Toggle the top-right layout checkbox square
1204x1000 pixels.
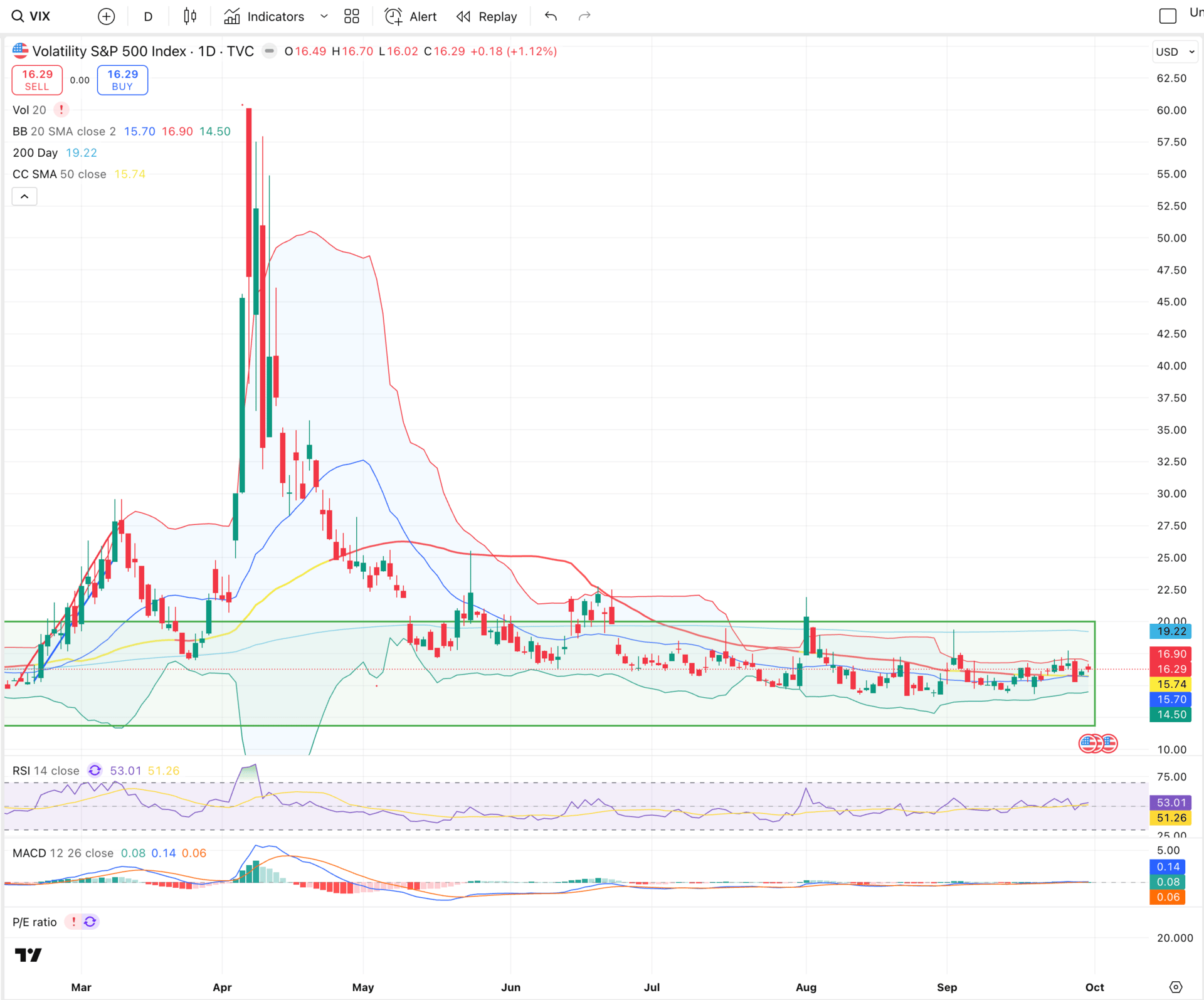point(1167,16)
